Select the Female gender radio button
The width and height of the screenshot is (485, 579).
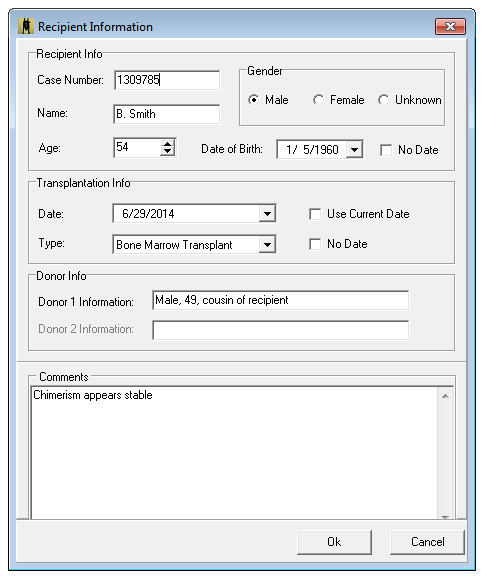pyautogui.click(x=318, y=100)
